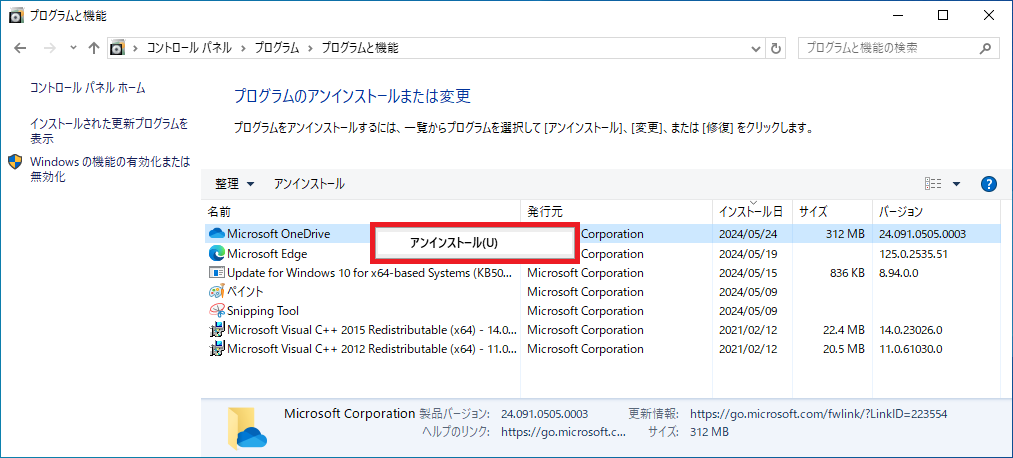
Task: Click the blue help question mark icon
Action: pos(988,184)
